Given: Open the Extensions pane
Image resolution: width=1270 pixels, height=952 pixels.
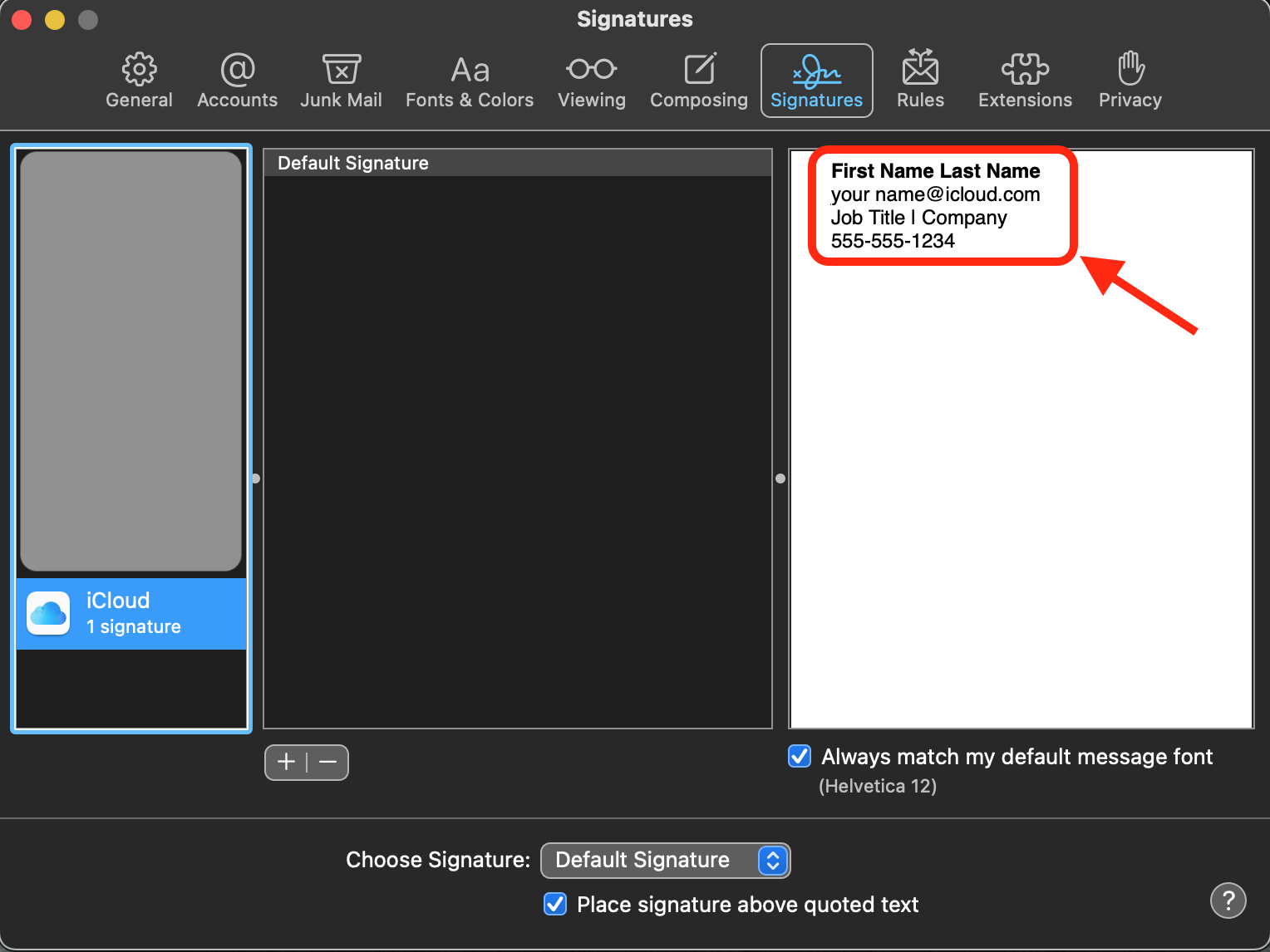Looking at the screenshot, I should click(x=1025, y=80).
